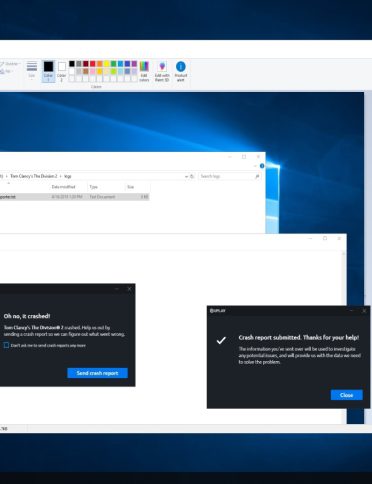Launch Edit with Paint 3D
372x484 pixels.
[x=162, y=71]
